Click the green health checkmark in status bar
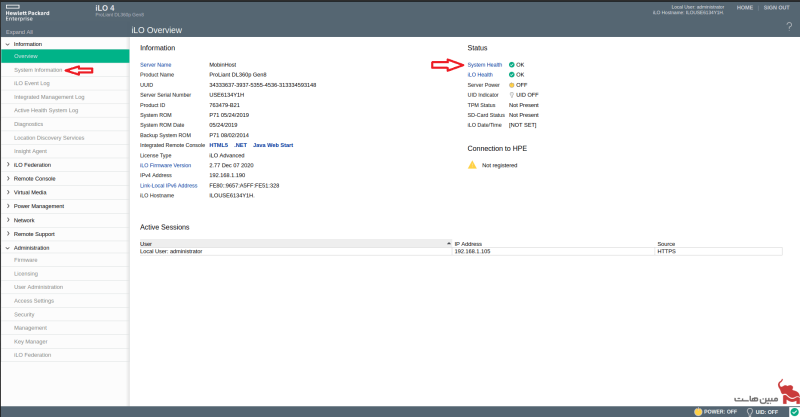Screen dimensions: 800x417 pos(794,411)
